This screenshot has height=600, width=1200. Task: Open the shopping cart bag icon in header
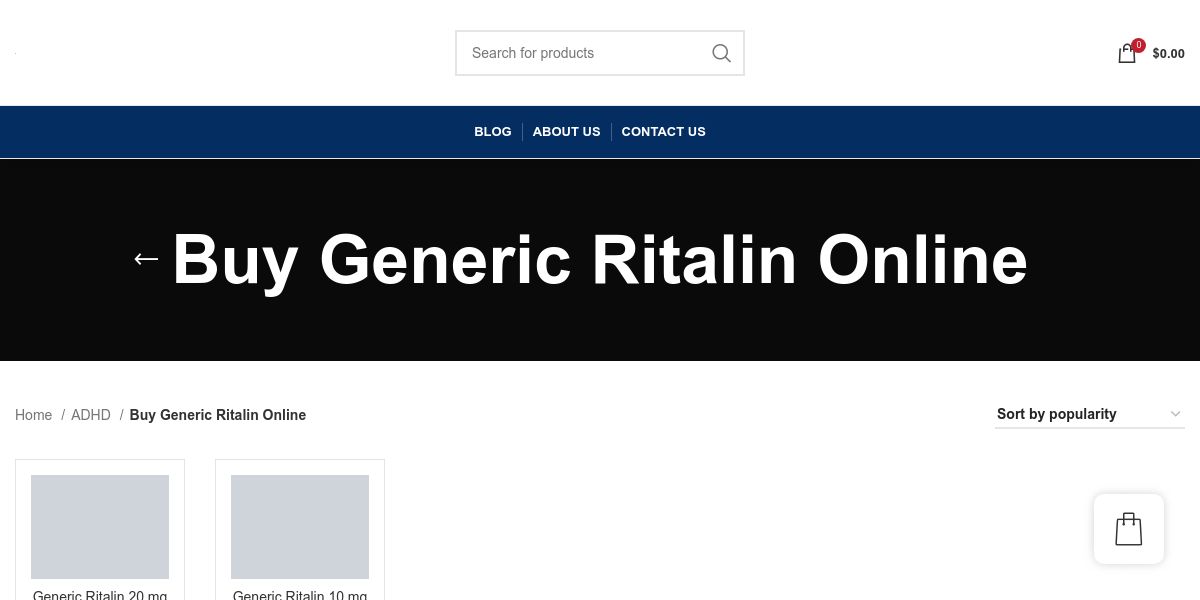pos(1127,54)
